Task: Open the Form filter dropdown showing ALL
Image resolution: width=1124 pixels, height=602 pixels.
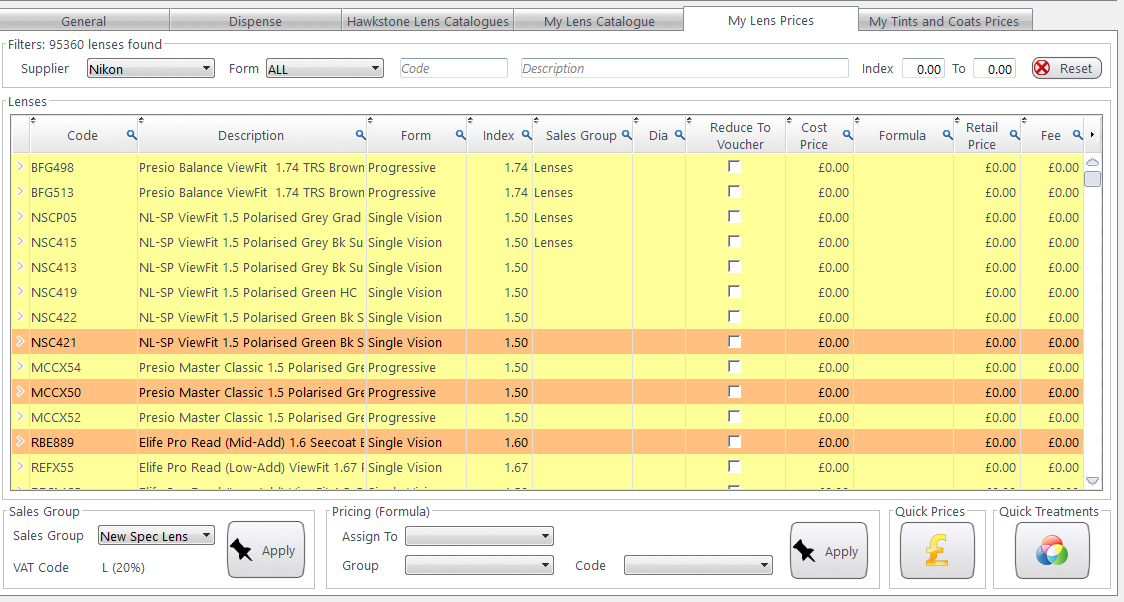Action: [x=325, y=69]
